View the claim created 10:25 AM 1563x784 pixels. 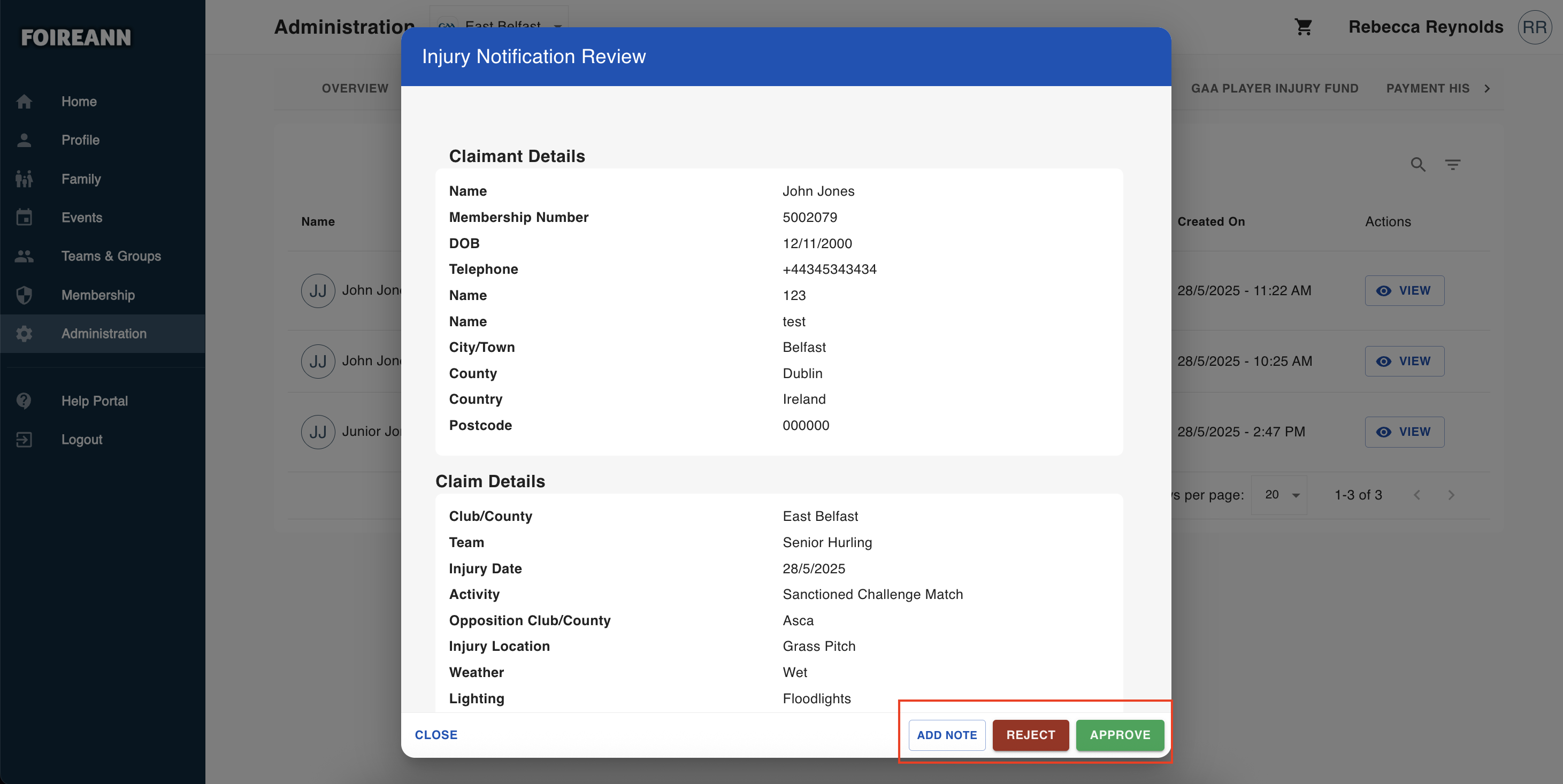[1404, 362]
